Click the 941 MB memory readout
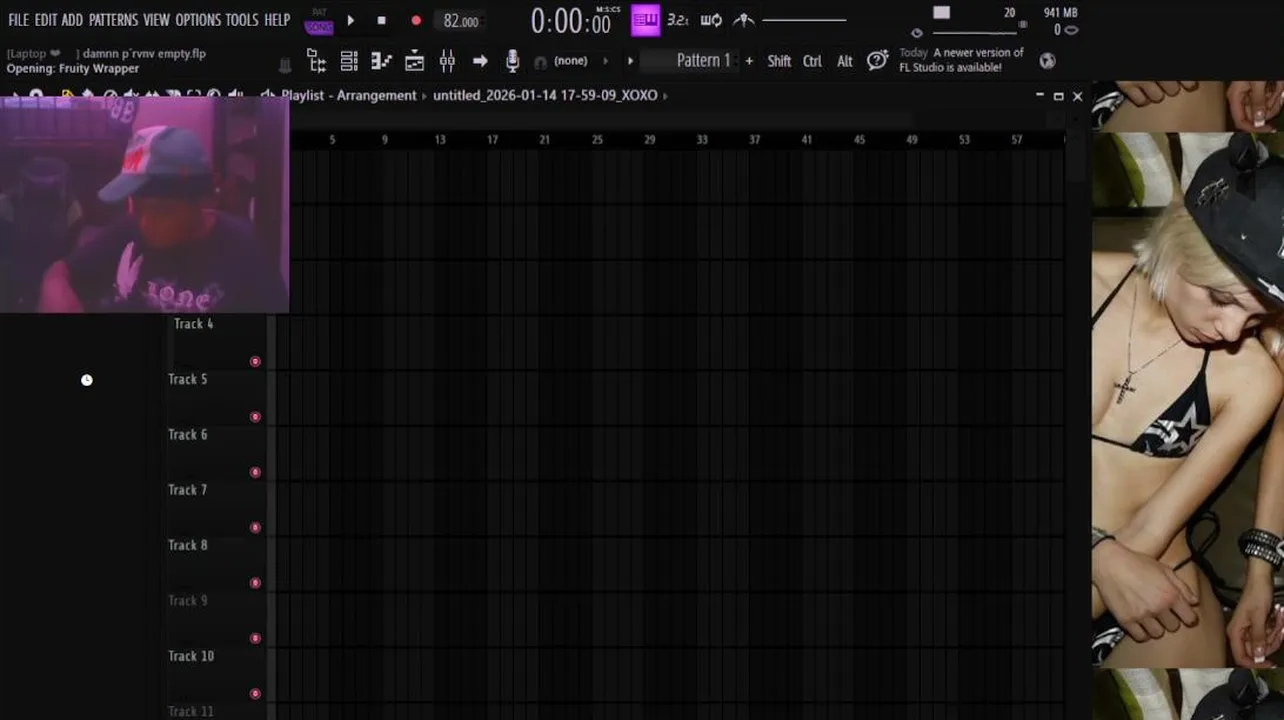Image resolution: width=1284 pixels, height=720 pixels. pyautogui.click(x=1060, y=12)
